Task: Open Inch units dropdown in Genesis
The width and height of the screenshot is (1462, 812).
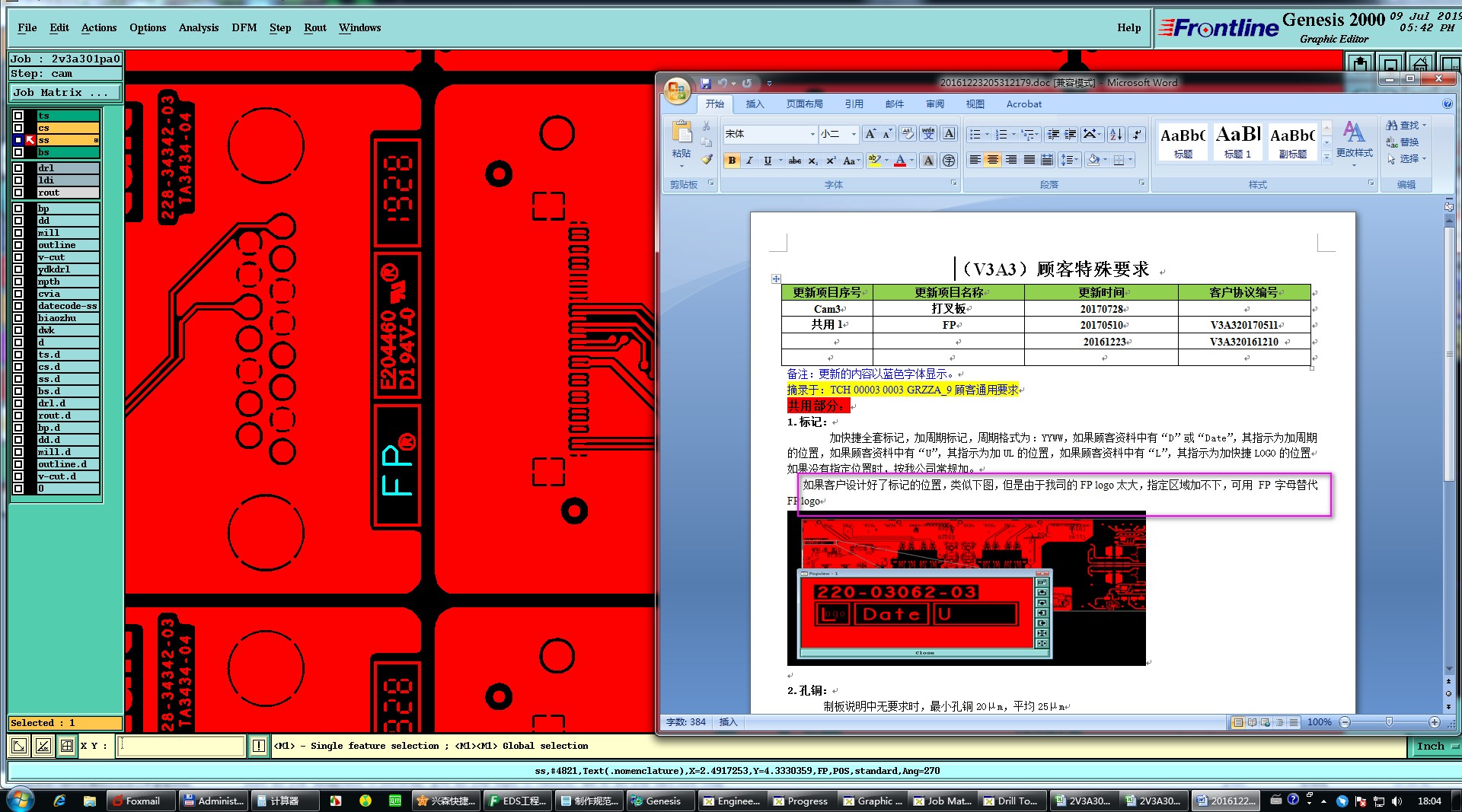Action: pyautogui.click(x=1436, y=747)
